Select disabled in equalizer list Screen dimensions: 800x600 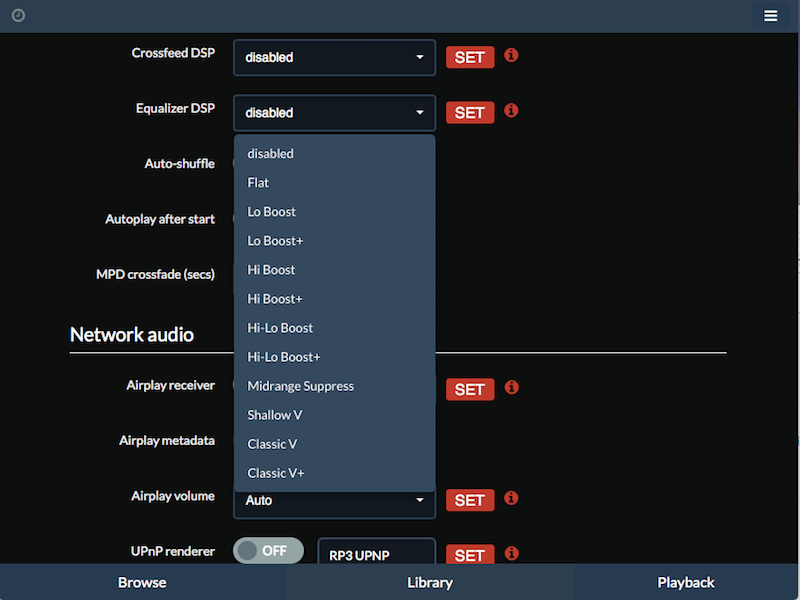pos(335,154)
